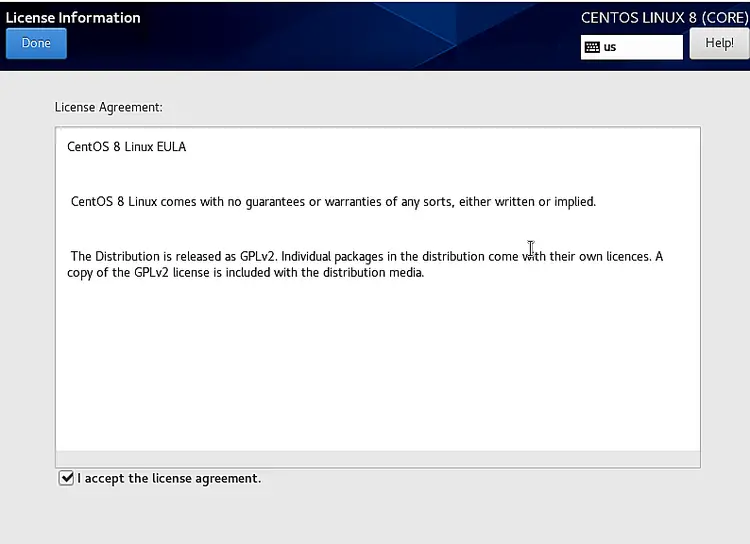750x544 pixels.
Task: Click the word "implied" in the warranty sentence
Action: click(573, 202)
